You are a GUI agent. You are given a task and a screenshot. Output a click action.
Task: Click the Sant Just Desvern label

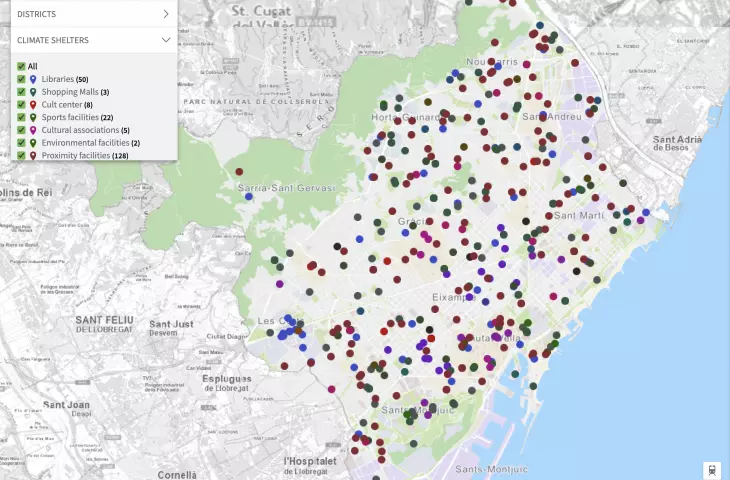(171, 328)
